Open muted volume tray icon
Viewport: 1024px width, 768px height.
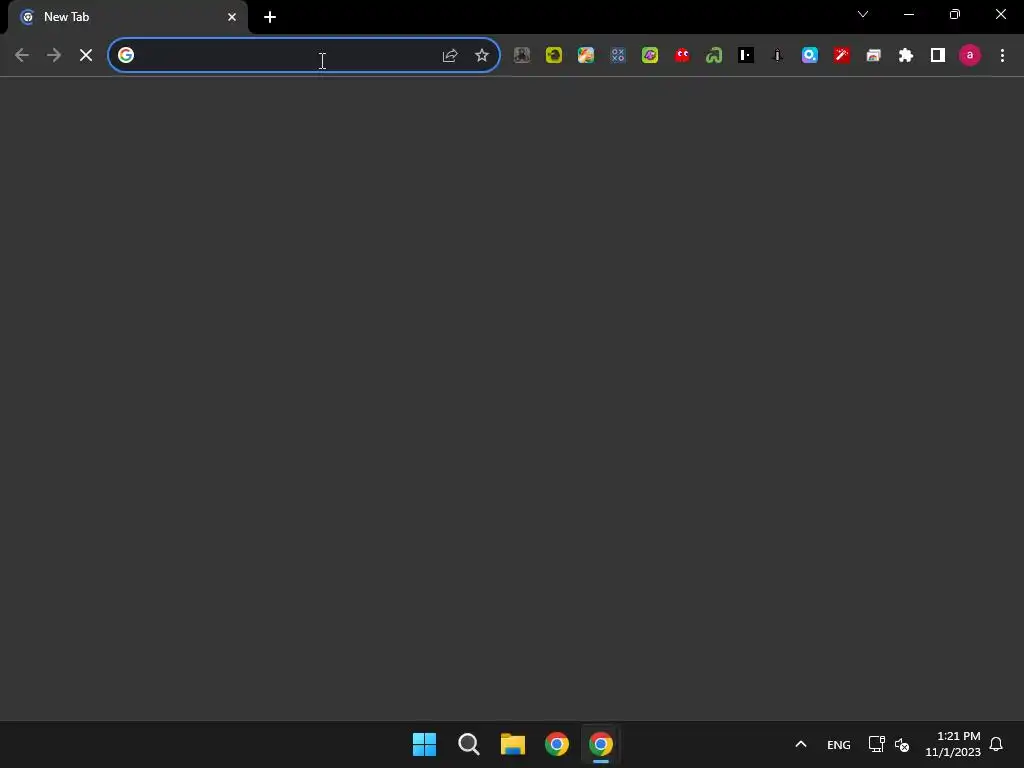[902, 744]
